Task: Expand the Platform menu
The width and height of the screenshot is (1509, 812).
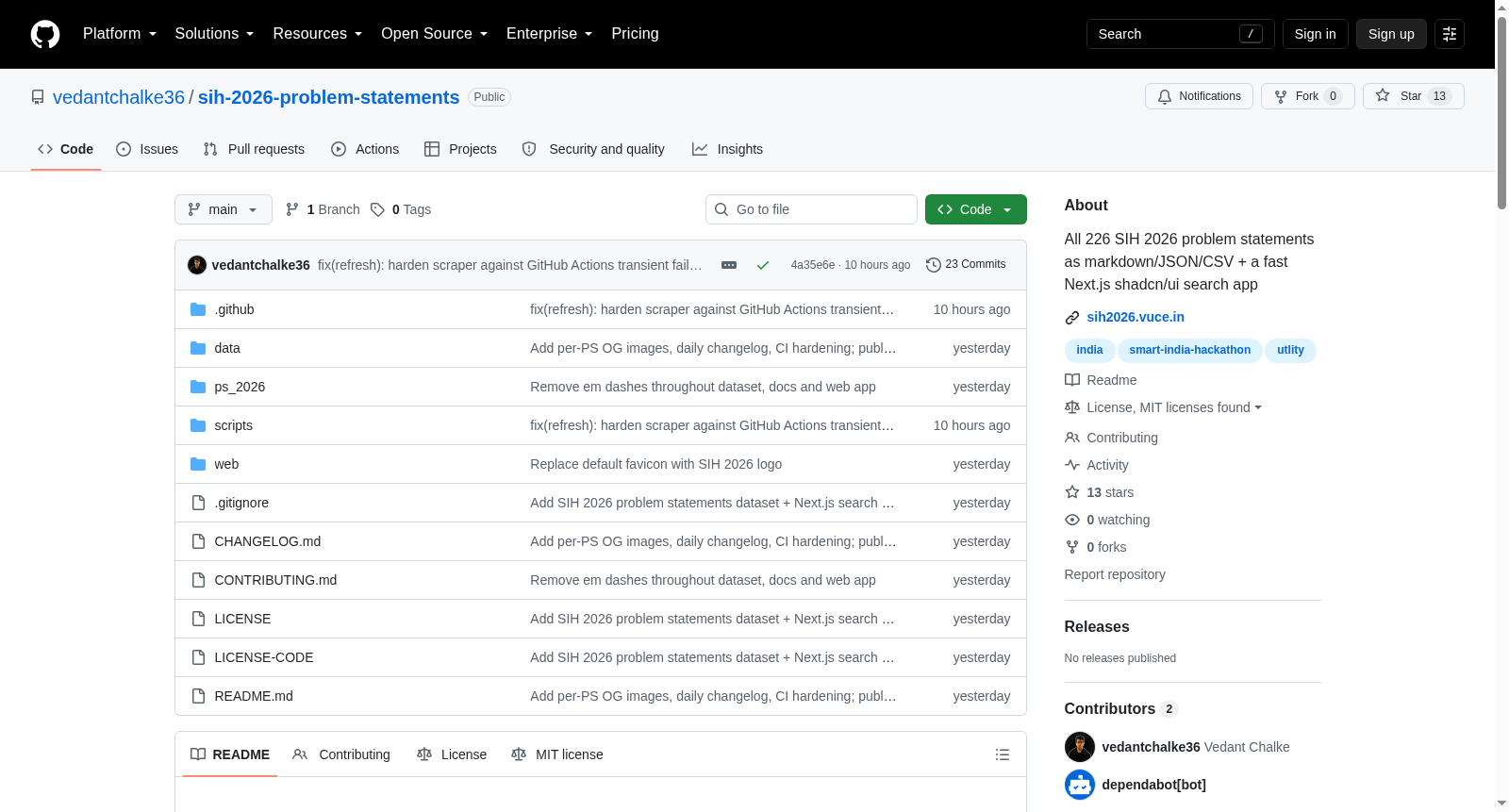Action: 120,34
